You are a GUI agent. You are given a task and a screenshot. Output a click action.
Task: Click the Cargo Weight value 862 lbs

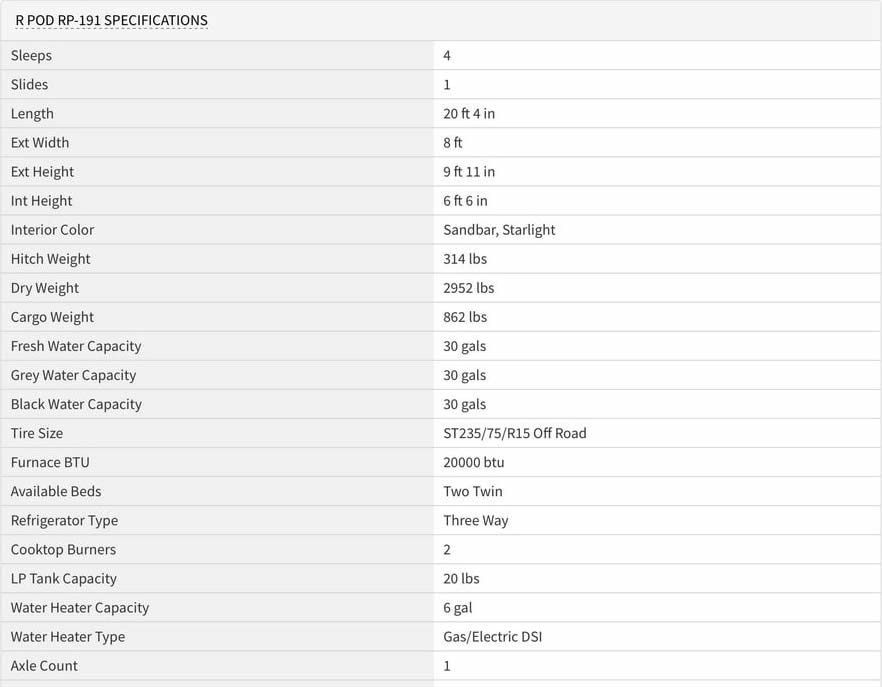[465, 317]
